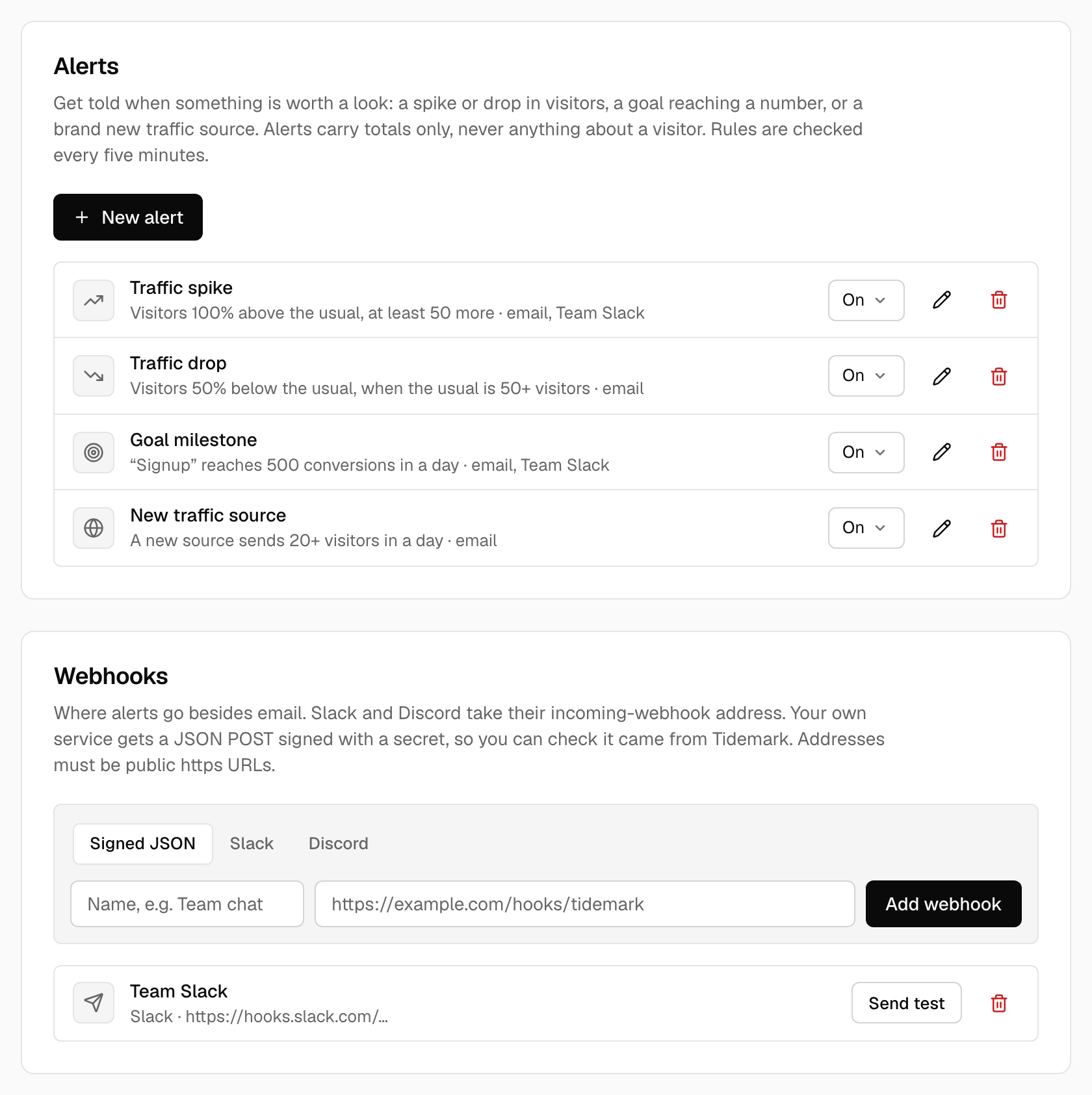This screenshot has height=1095, width=1092.
Task: Select the Signed JSON webhook tab
Action: click(143, 843)
